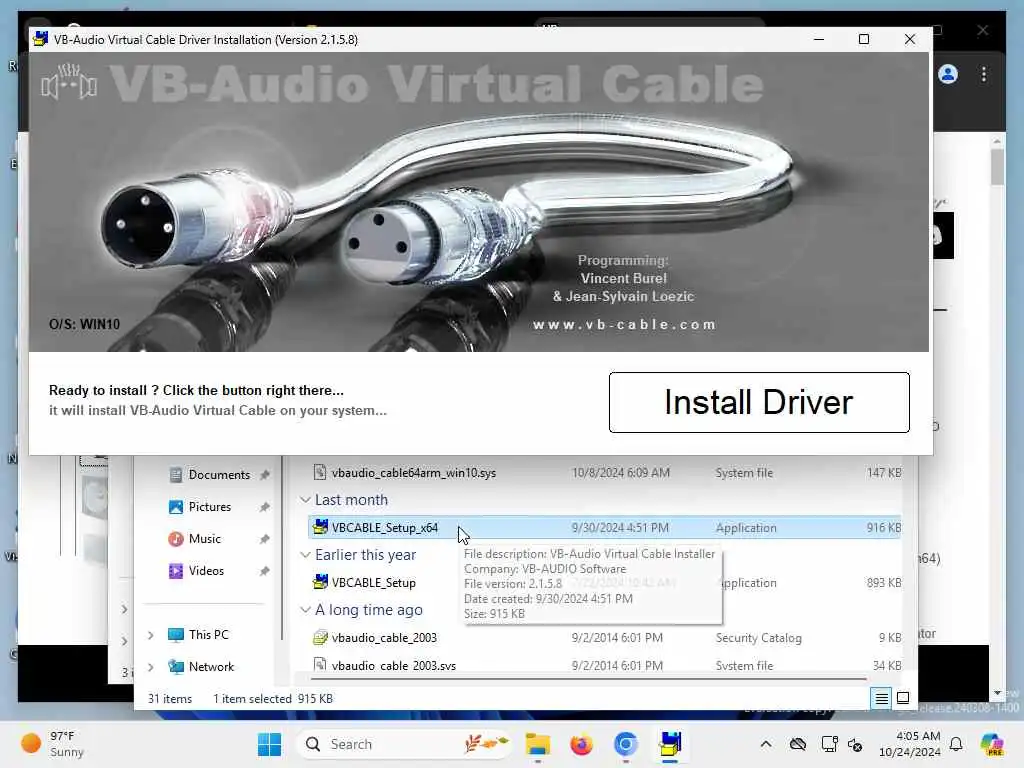Viewport: 1024px width, 768px height.
Task: Switch Explorer to details view
Action: click(882, 699)
